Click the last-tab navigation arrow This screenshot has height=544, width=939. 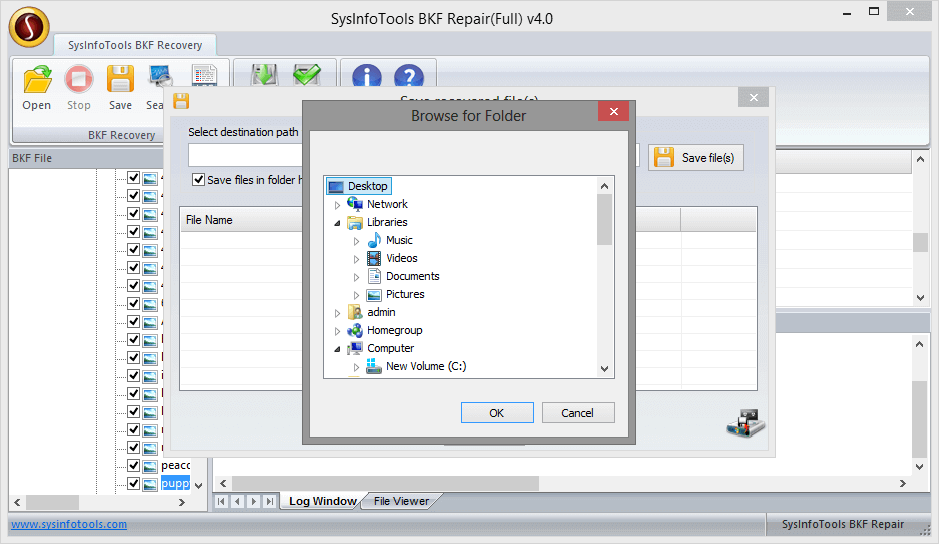coord(270,501)
